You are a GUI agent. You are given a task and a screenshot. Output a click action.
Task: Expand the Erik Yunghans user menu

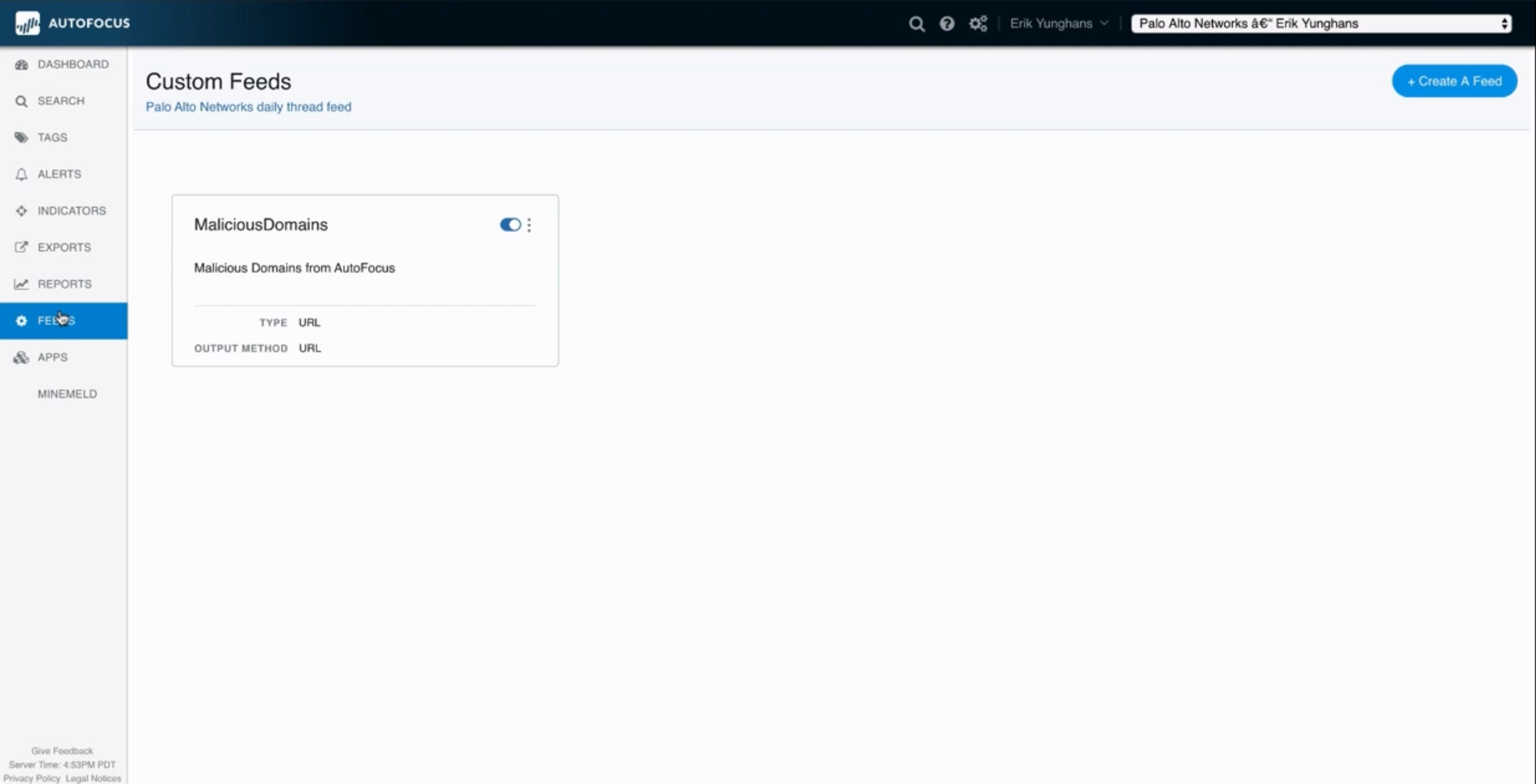[x=1059, y=23]
